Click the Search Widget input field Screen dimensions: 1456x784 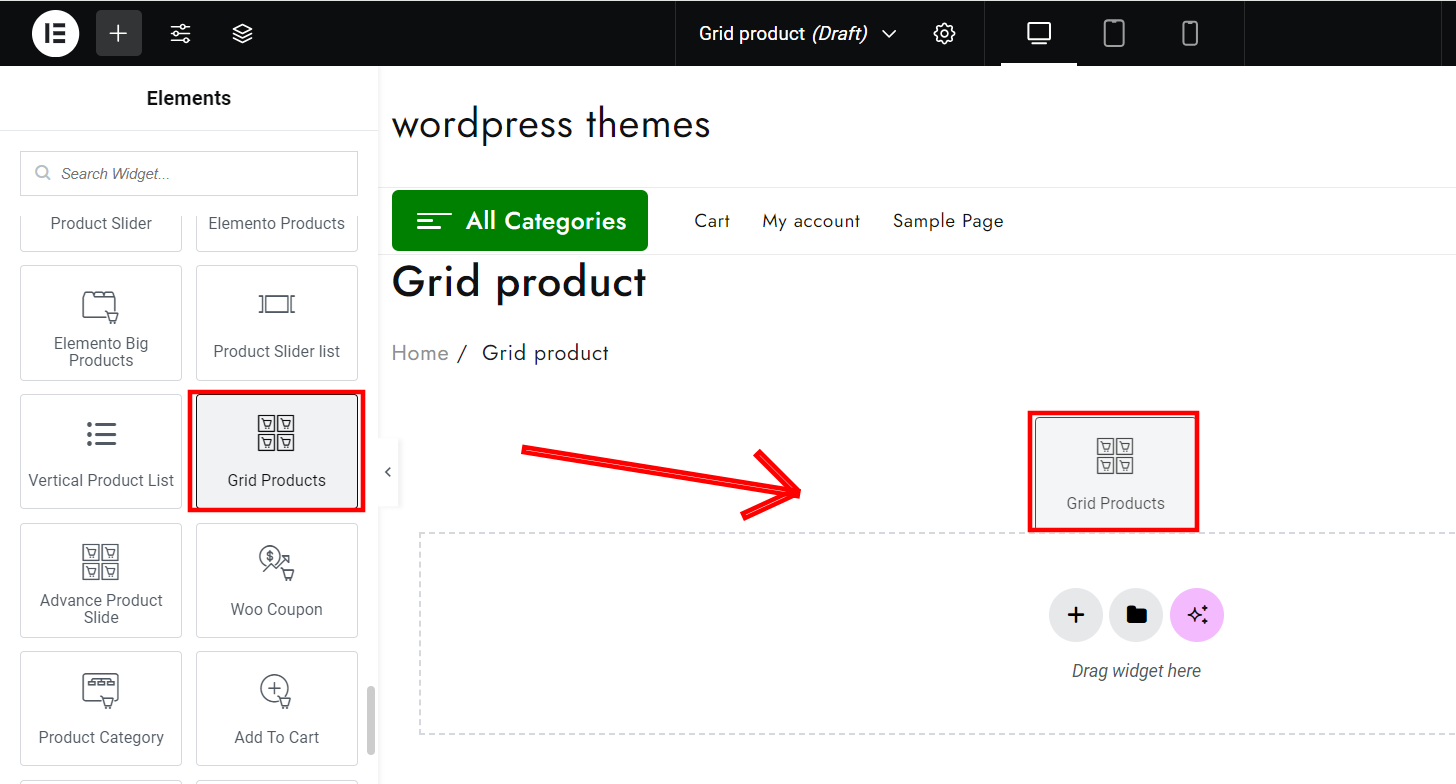click(189, 174)
